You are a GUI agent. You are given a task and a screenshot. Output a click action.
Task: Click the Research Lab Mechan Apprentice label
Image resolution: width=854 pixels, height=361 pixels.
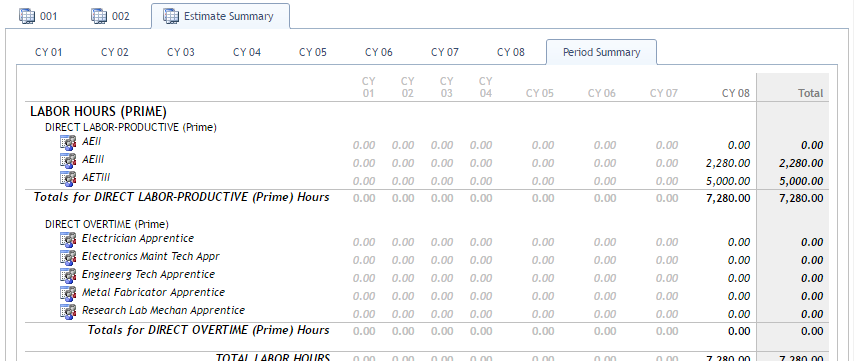(x=163, y=310)
